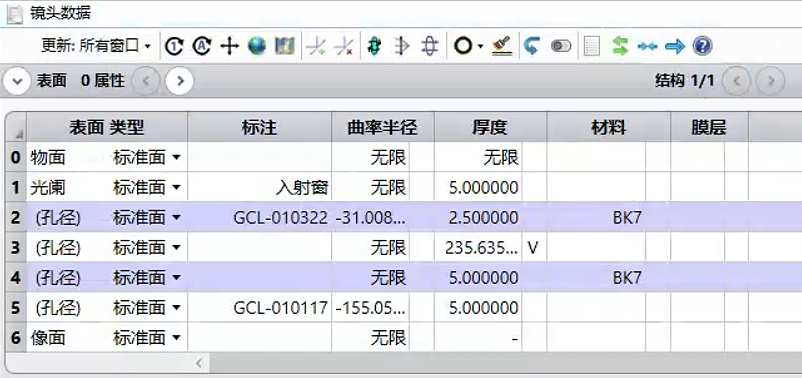The width and height of the screenshot is (802, 378).
Task: Click the notepad page icon in the toolbar
Action: pos(591,47)
